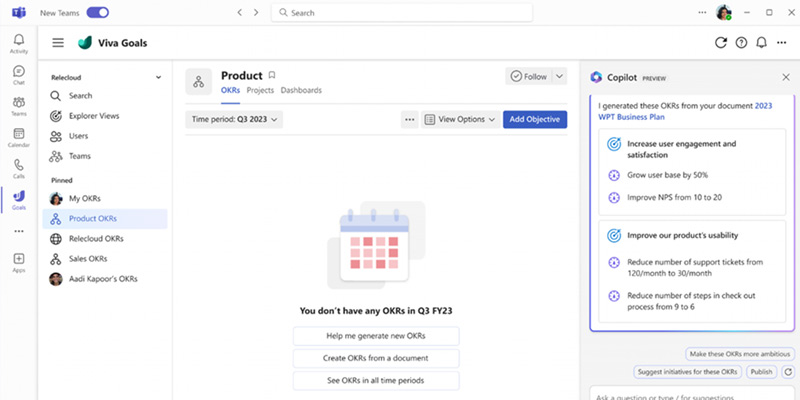Open Sales OKRs pinned item

pos(106,259)
